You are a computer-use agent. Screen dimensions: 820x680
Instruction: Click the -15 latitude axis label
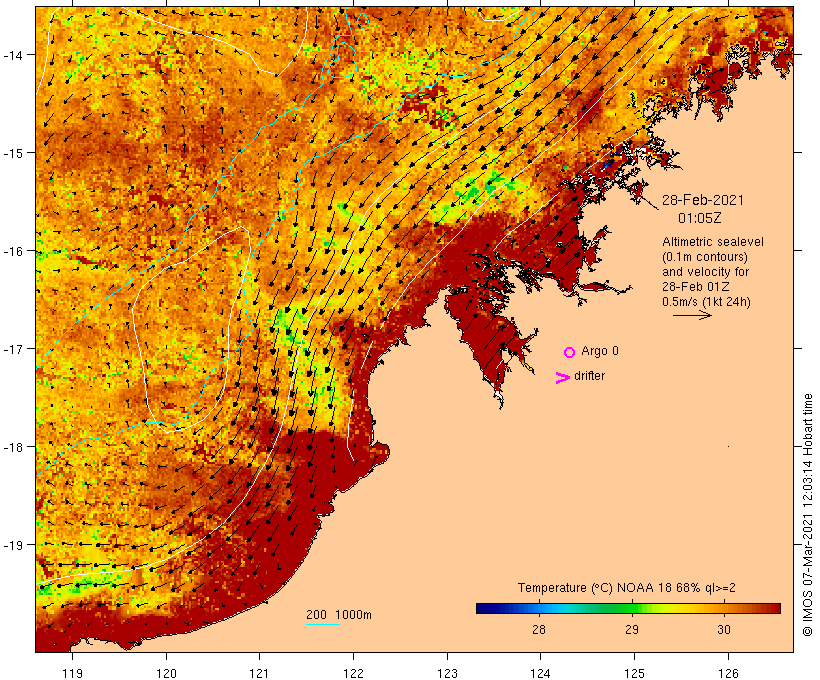[x=13, y=153]
